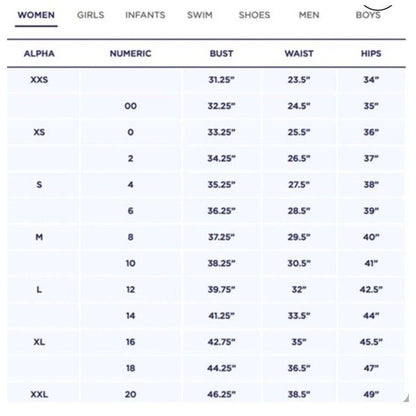Click the WAIST column header

[x=299, y=54]
